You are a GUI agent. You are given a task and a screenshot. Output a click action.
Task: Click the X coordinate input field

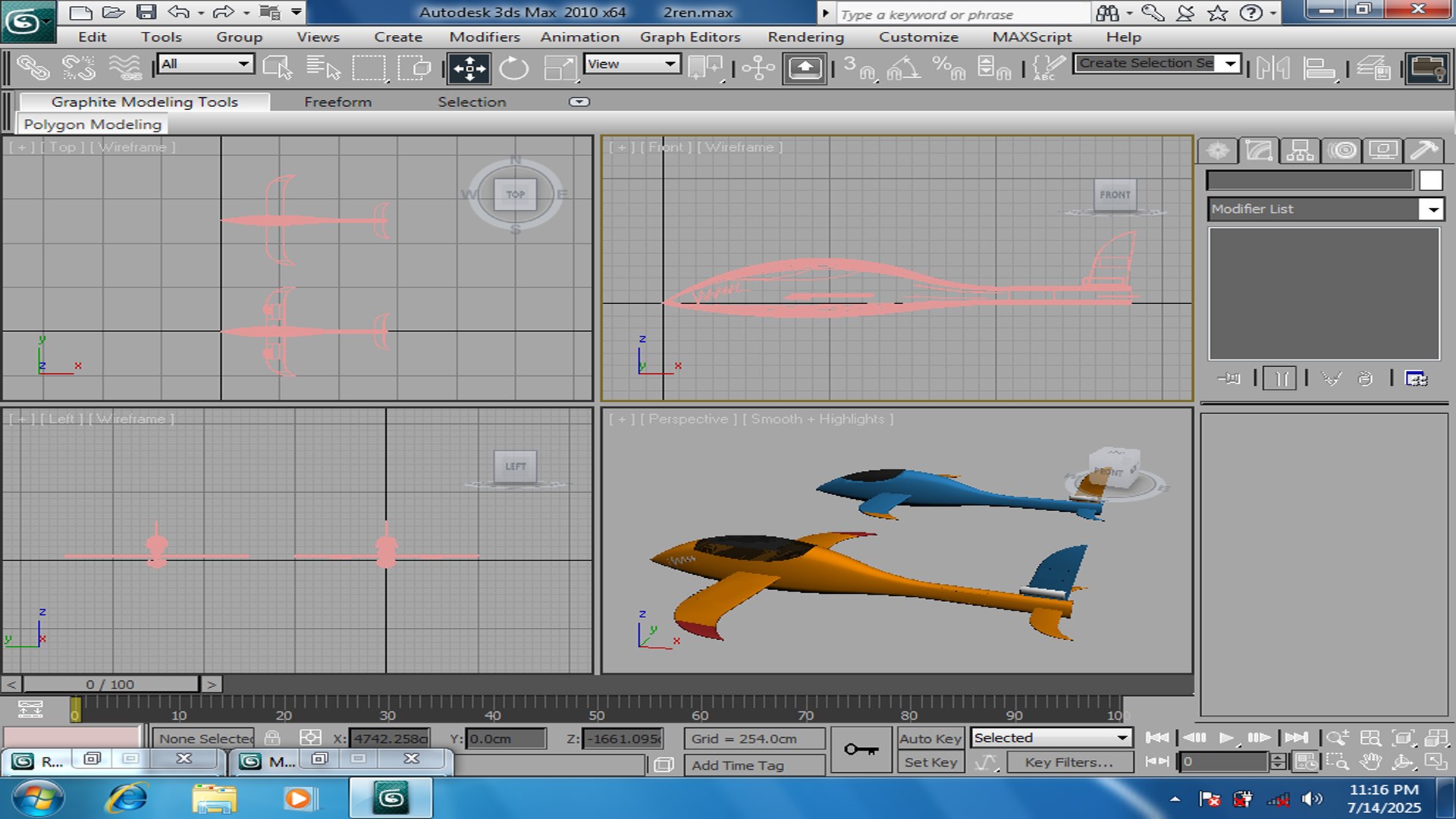389,739
